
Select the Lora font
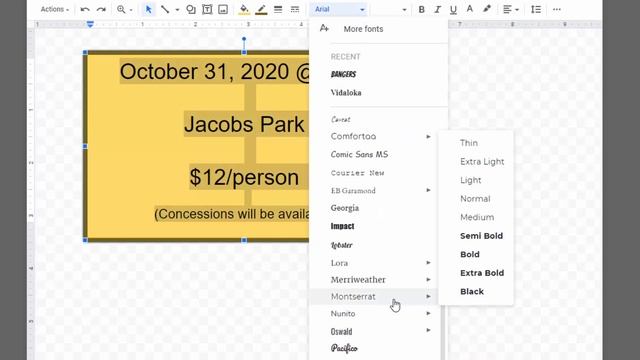[339, 263]
